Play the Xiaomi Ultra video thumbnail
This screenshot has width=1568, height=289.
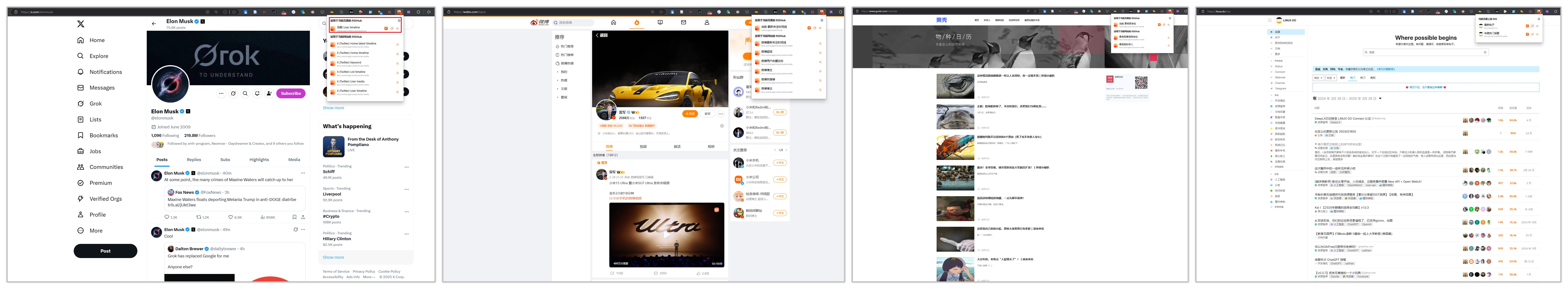click(667, 235)
